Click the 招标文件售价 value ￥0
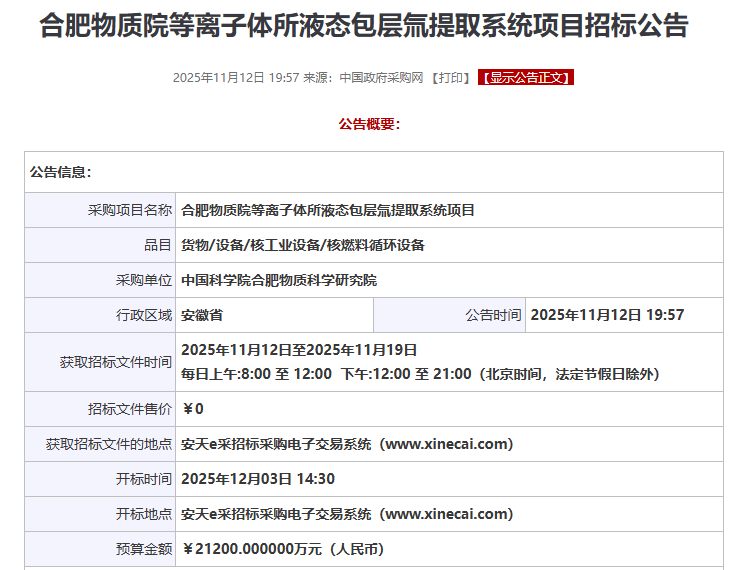731x570 pixels. pyautogui.click(x=193, y=409)
